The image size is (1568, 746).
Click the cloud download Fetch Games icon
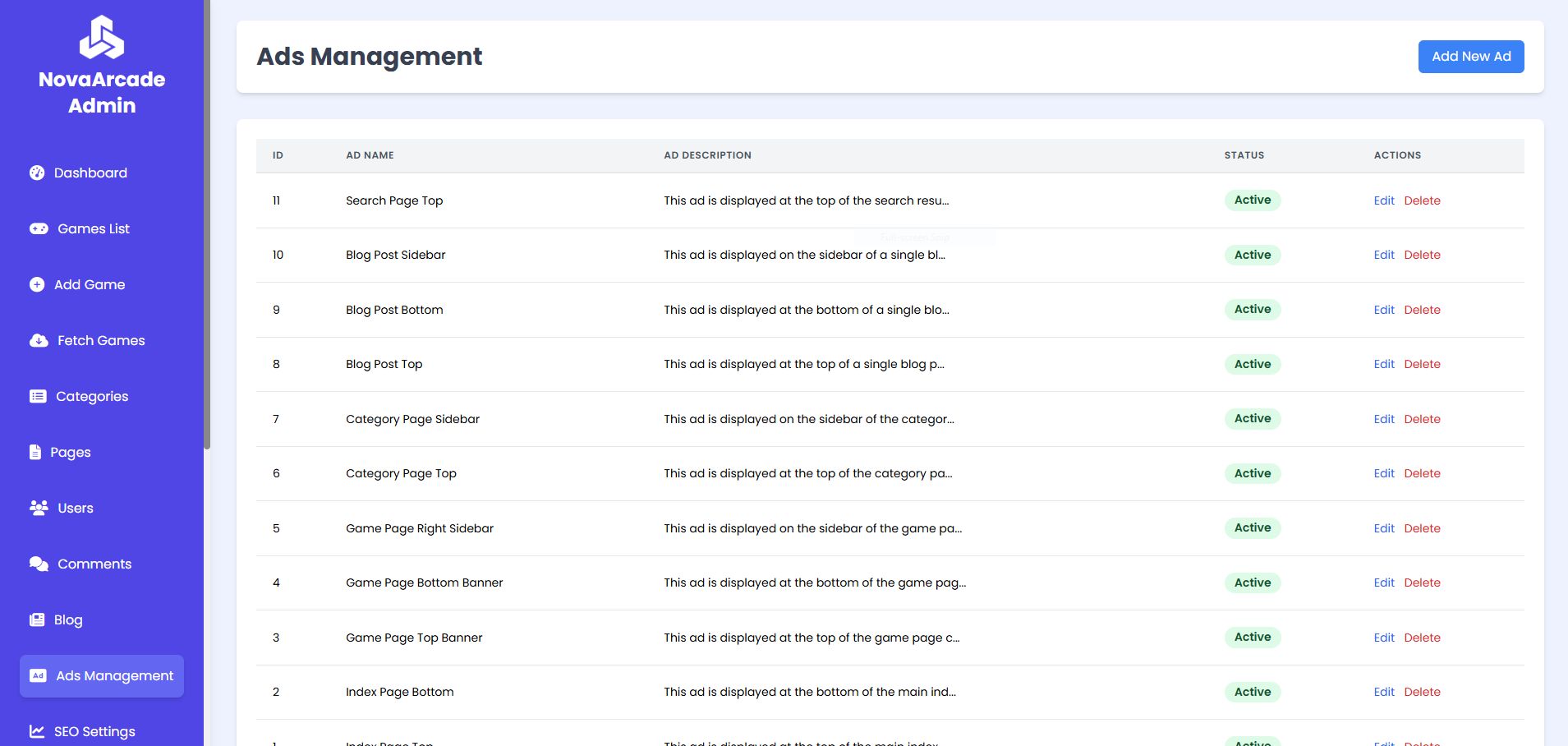pos(39,340)
